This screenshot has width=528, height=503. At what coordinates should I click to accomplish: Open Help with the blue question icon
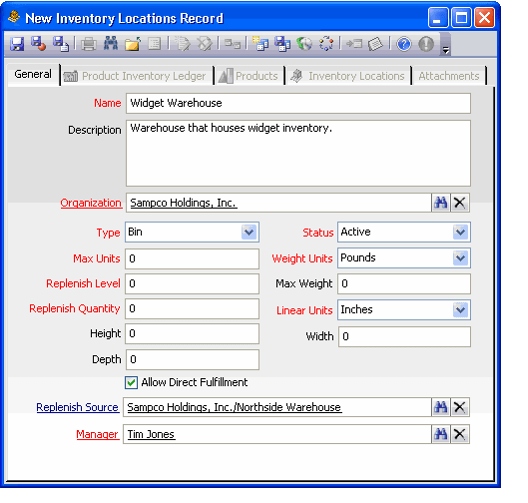(403, 44)
